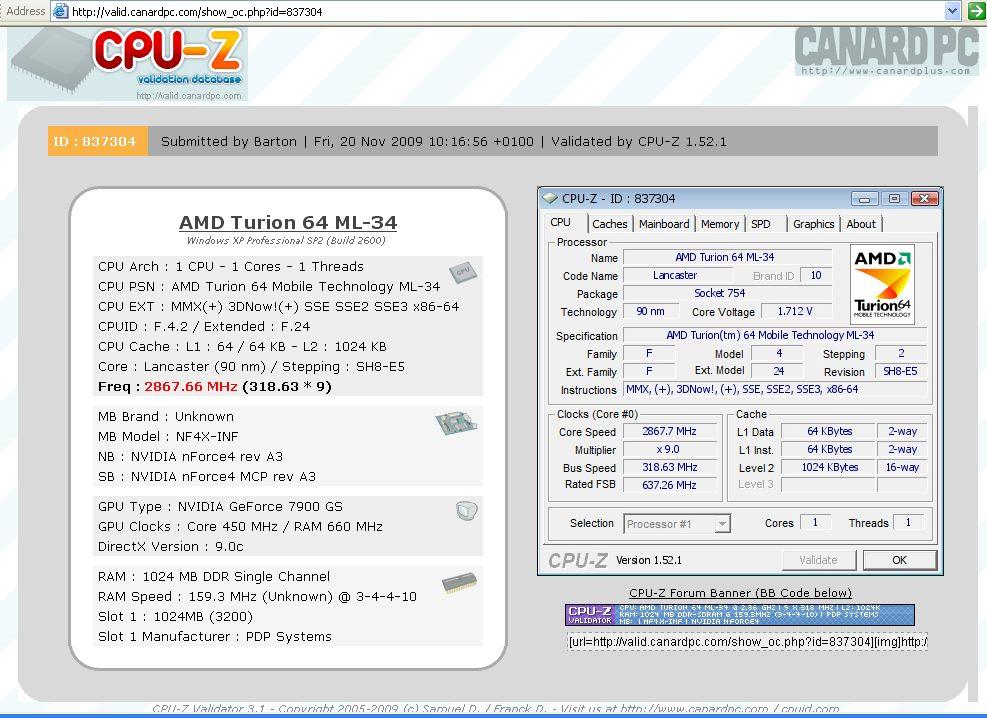Viewport: 987px width, 718px height.
Task: Click the Cores count field
Action: [x=815, y=522]
